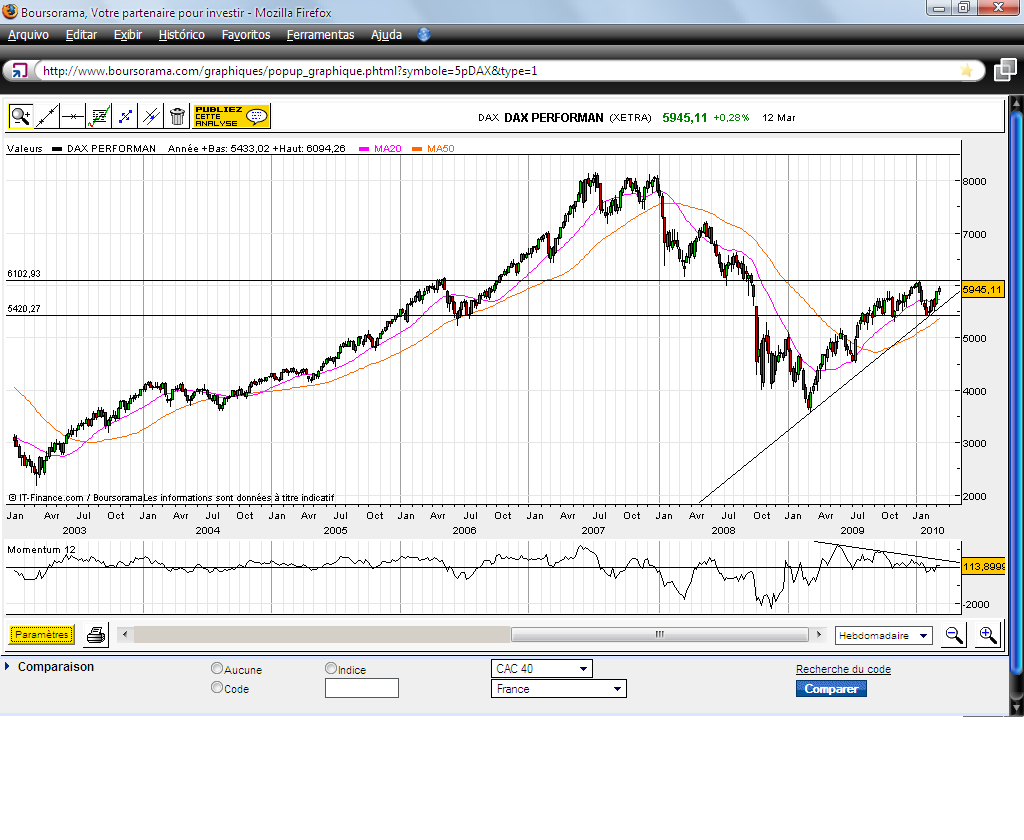Click the timeline scroll left arrow
This screenshot has height=840, width=1024.
(x=125, y=634)
